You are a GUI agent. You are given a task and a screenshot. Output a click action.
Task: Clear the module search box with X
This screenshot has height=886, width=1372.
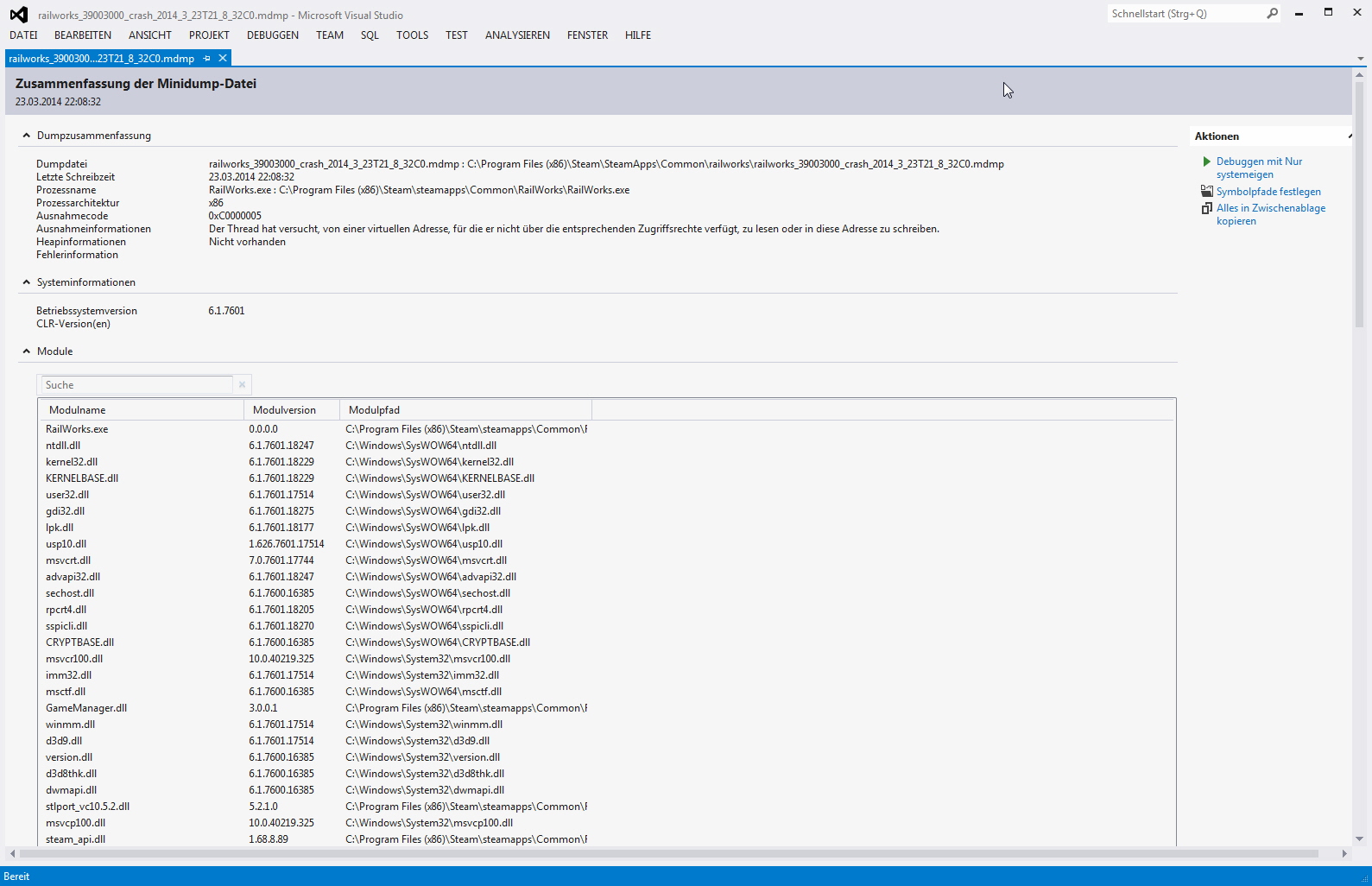click(x=242, y=385)
